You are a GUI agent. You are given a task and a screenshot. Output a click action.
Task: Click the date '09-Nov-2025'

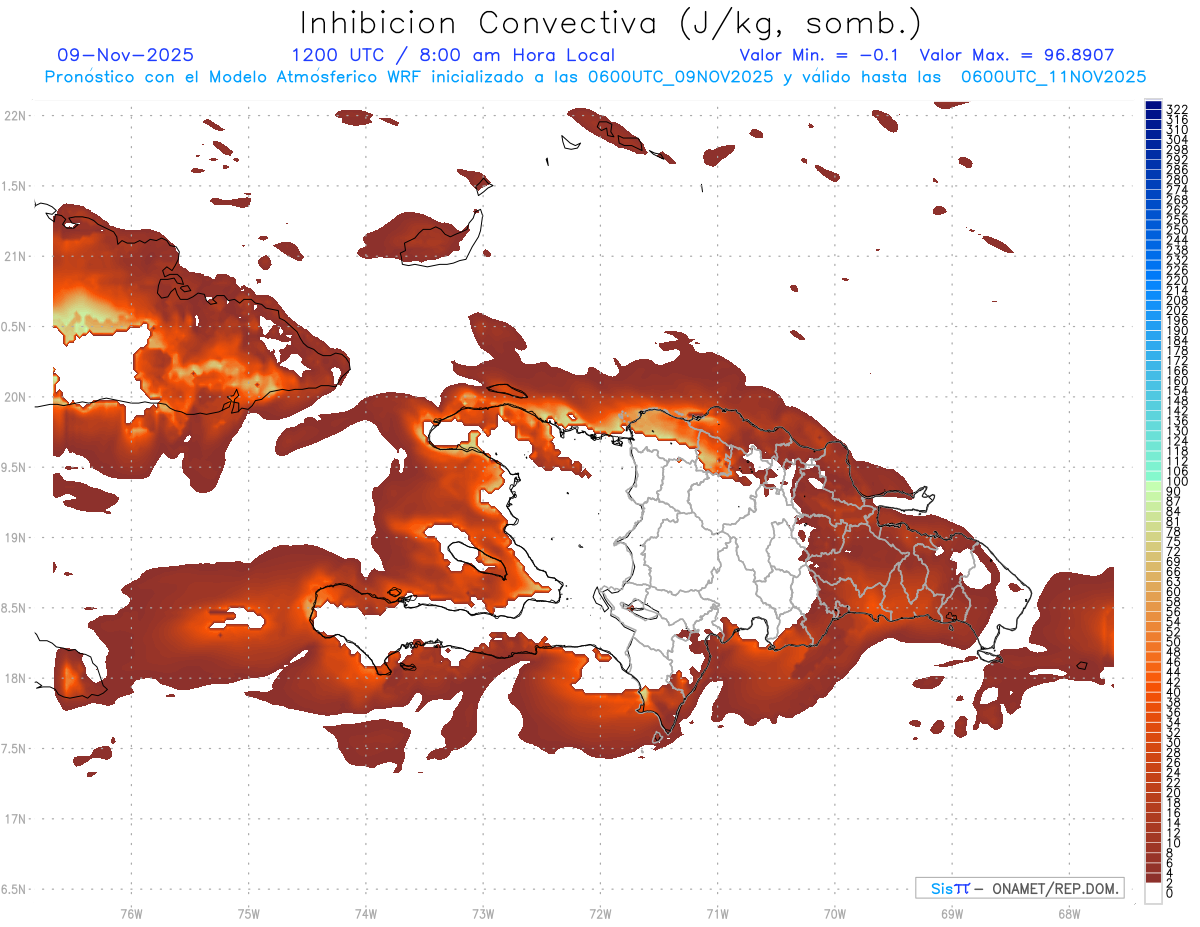tap(126, 55)
